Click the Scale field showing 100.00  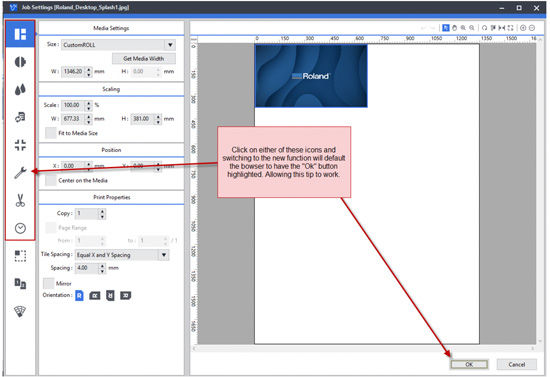click(73, 105)
